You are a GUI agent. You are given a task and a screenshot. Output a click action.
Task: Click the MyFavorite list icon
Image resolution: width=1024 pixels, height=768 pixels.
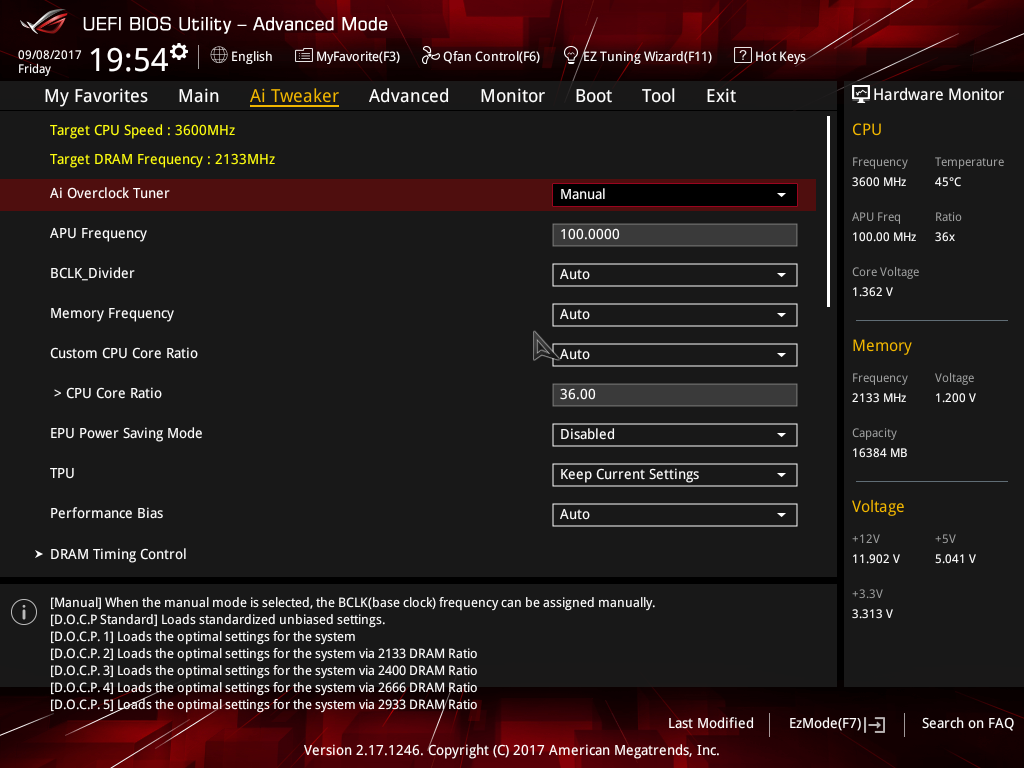click(x=304, y=56)
